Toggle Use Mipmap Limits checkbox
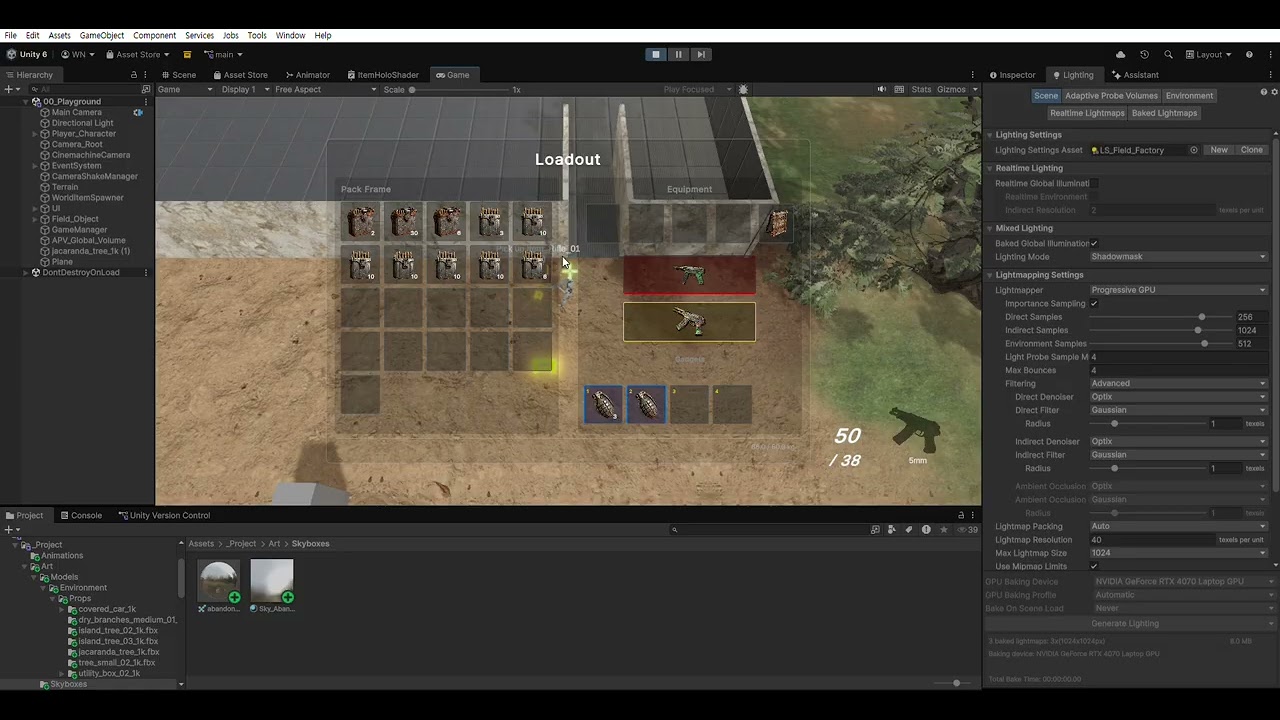 tap(1094, 566)
